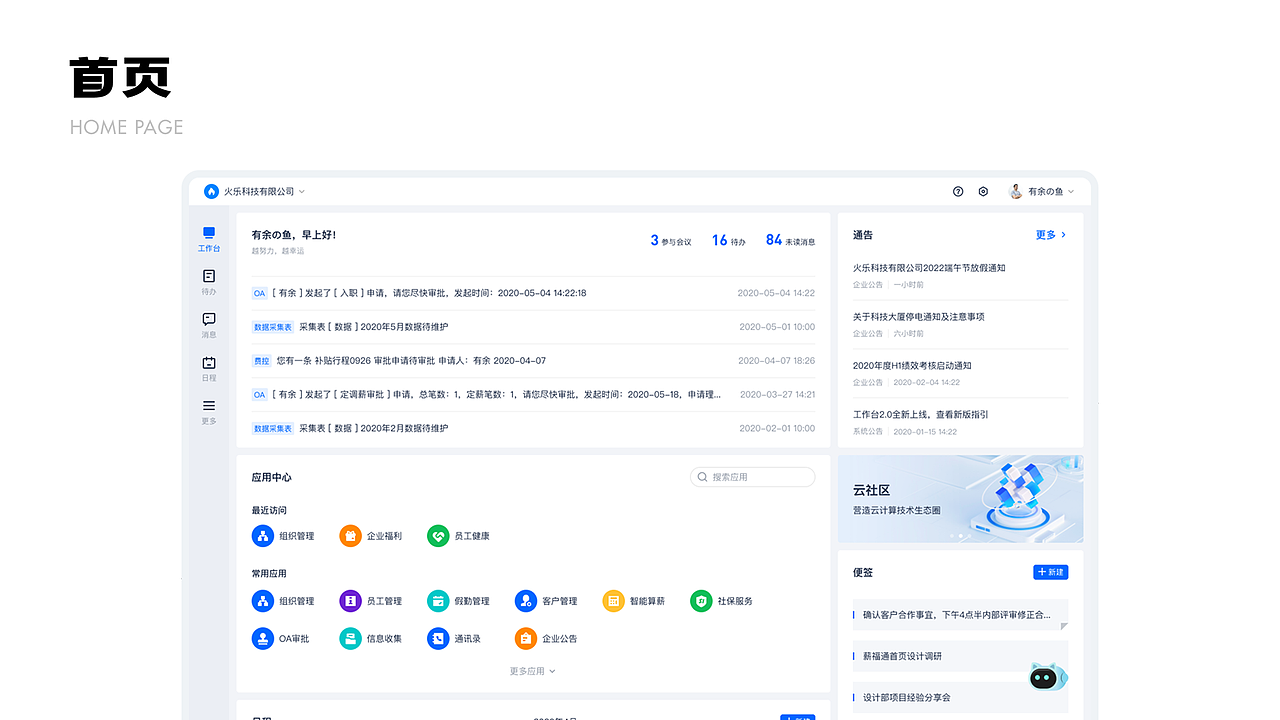
Task: Open the help question-mark icon
Action: click(957, 191)
